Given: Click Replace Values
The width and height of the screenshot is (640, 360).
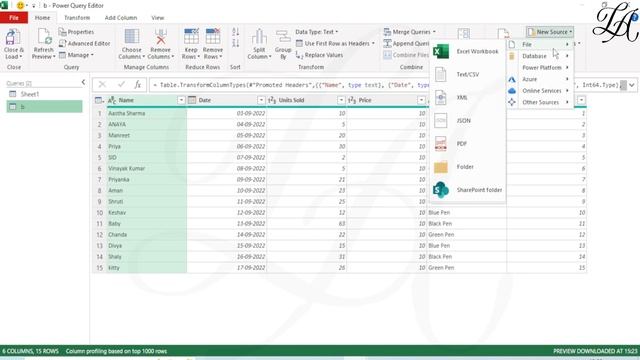Looking at the screenshot, I should [x=319, y=55].
